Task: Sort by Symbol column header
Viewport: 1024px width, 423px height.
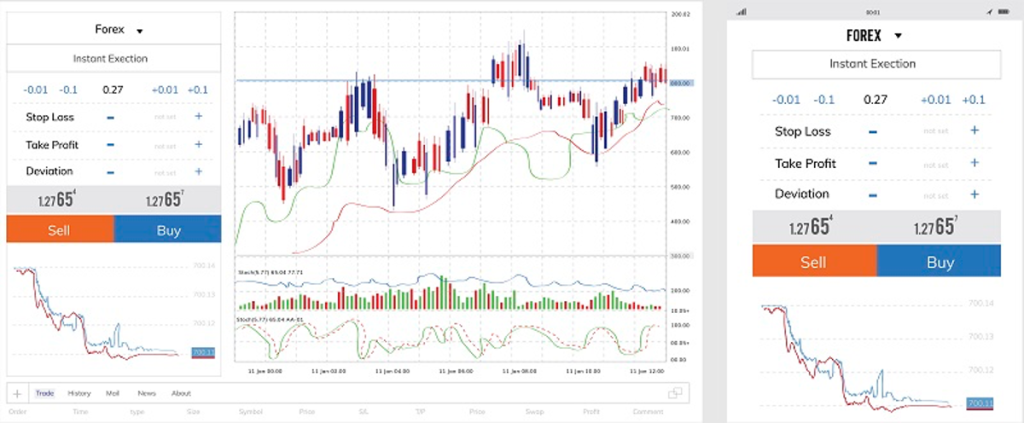Action: coord(250,412)
